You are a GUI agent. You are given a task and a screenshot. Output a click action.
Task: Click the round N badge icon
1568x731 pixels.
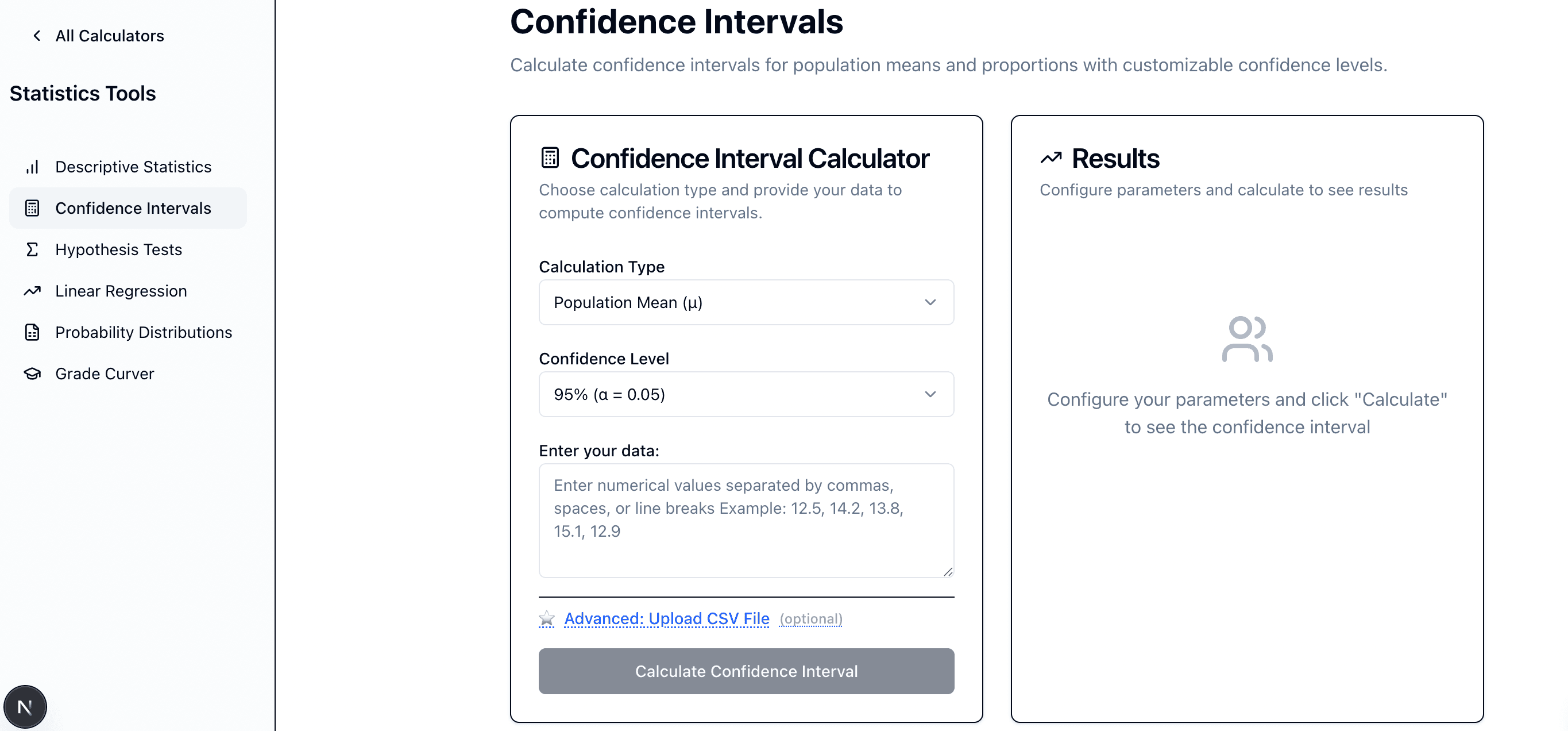tap(25, 707)
